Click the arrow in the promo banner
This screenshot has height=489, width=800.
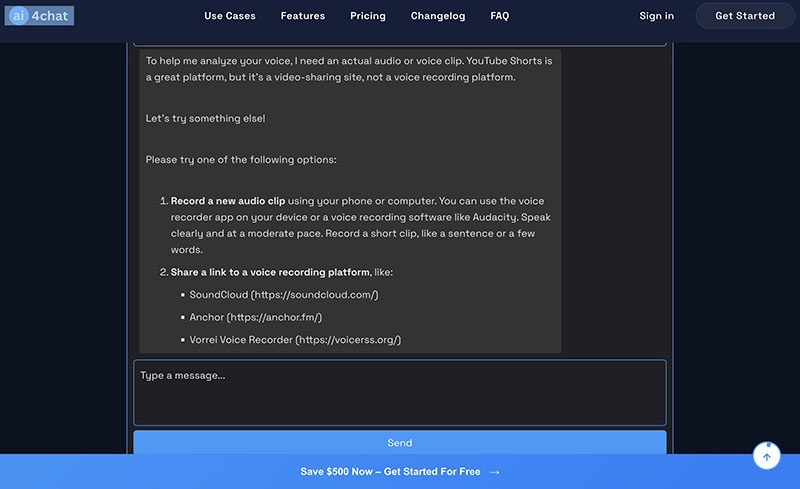coord(495,472)
